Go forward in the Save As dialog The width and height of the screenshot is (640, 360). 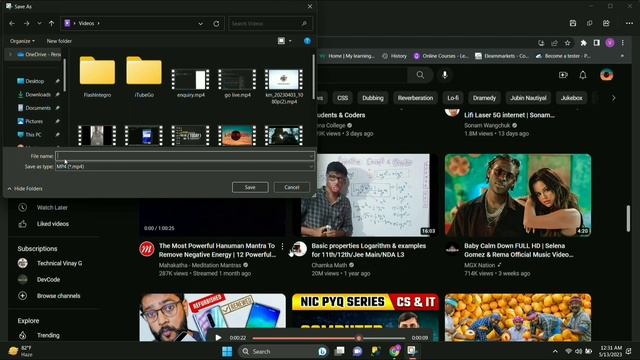[x=27, y=24]
